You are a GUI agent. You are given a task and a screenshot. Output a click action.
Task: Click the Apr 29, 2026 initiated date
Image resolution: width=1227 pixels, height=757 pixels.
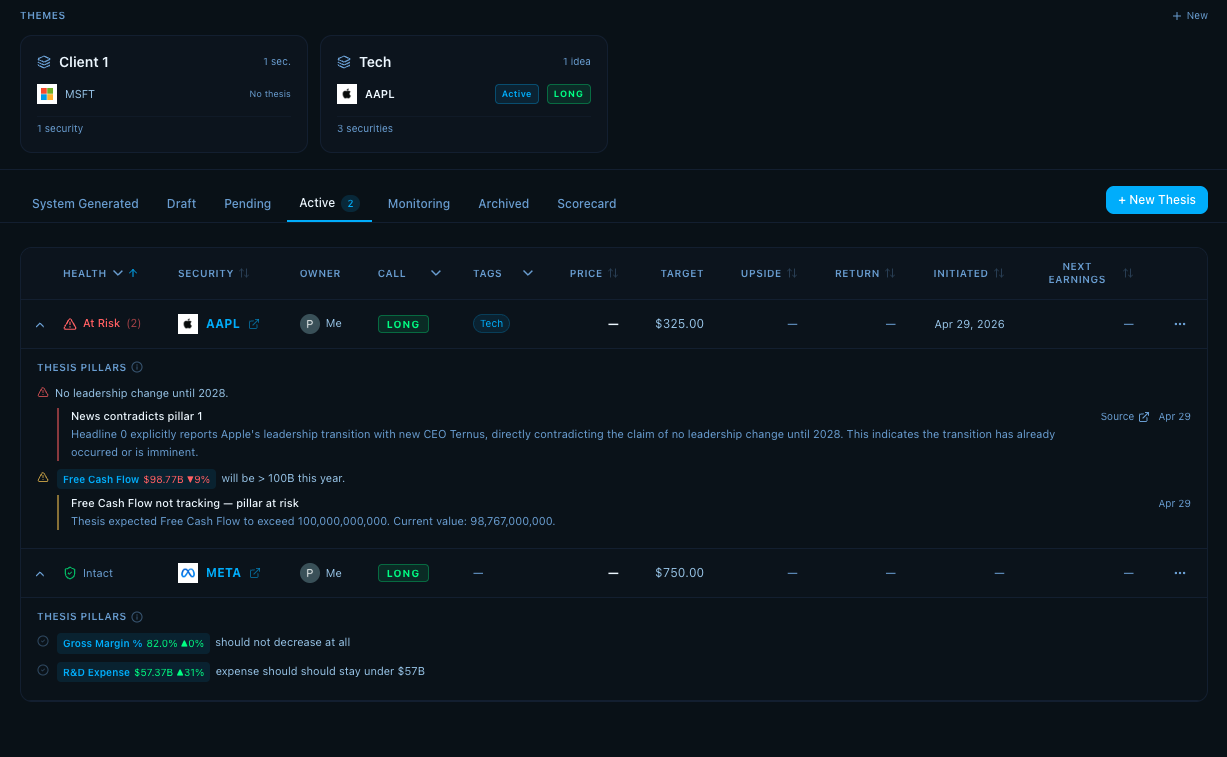969,324
